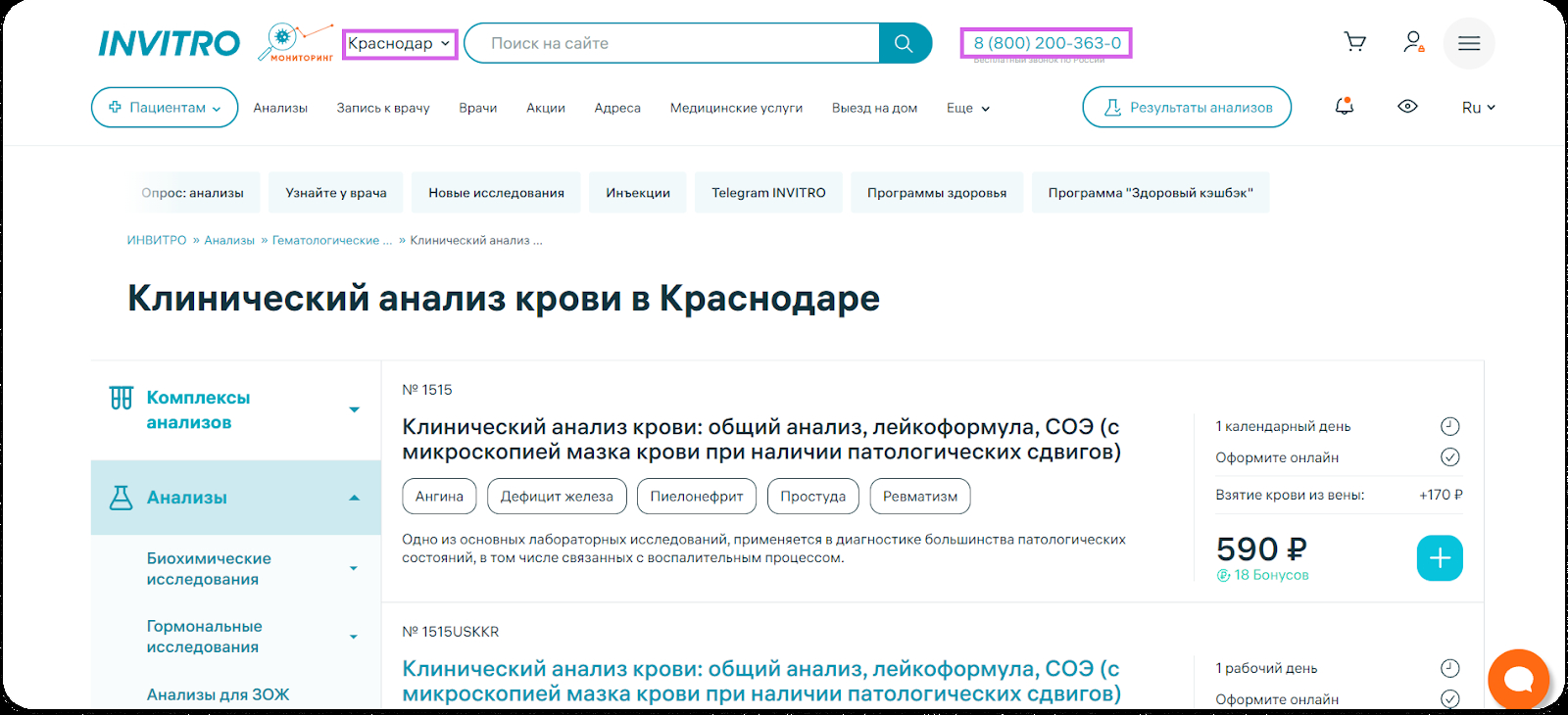1568x715 pixels.
Task: Open the Telegram INVITRO chip
Action: pyautogui.click(x=768, y=193)
